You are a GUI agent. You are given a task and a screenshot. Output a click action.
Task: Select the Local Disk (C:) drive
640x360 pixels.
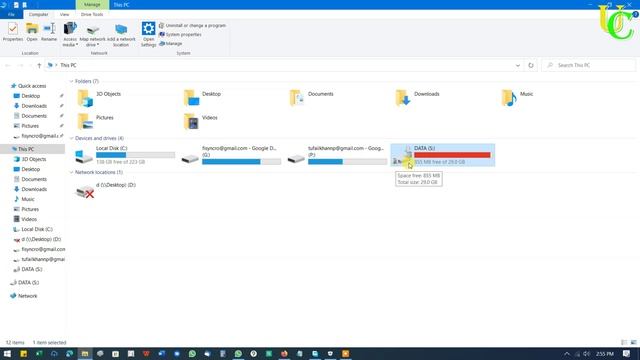point(125,155)
